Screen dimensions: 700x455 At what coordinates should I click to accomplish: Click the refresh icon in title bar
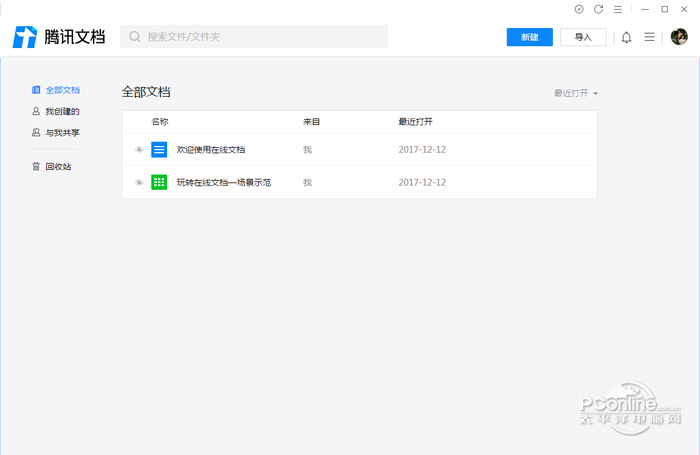point(598,9)
